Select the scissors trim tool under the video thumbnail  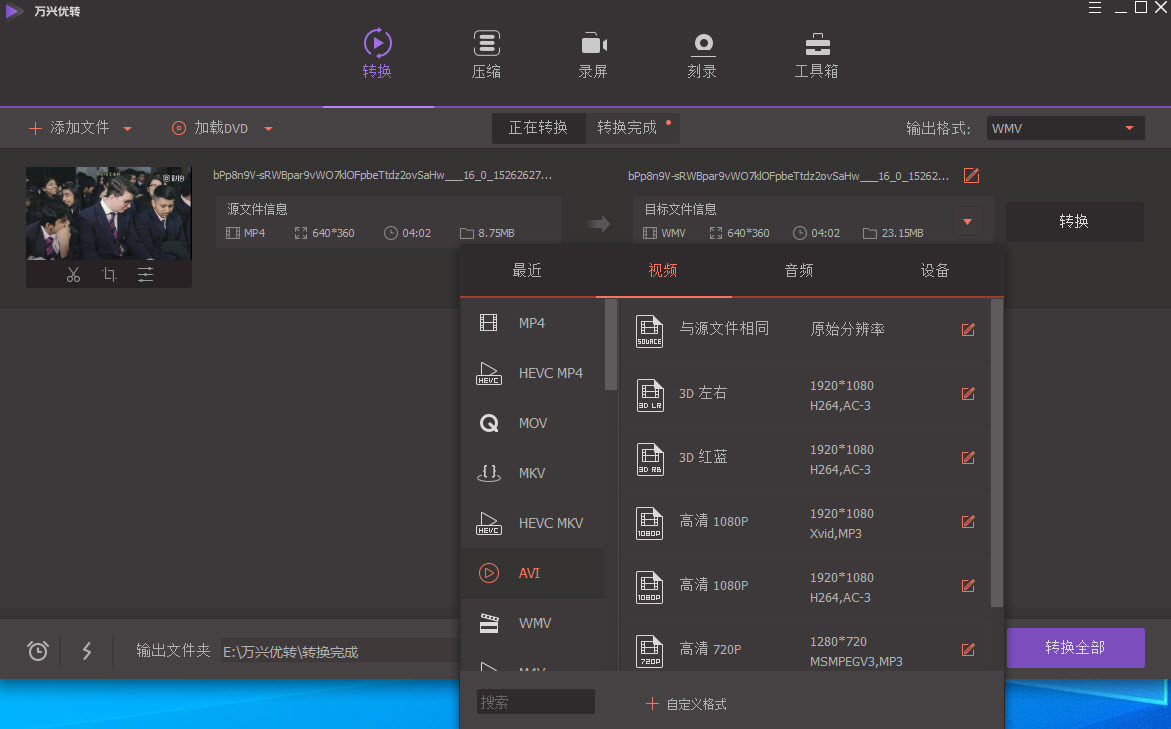click(x=72, y=274)
